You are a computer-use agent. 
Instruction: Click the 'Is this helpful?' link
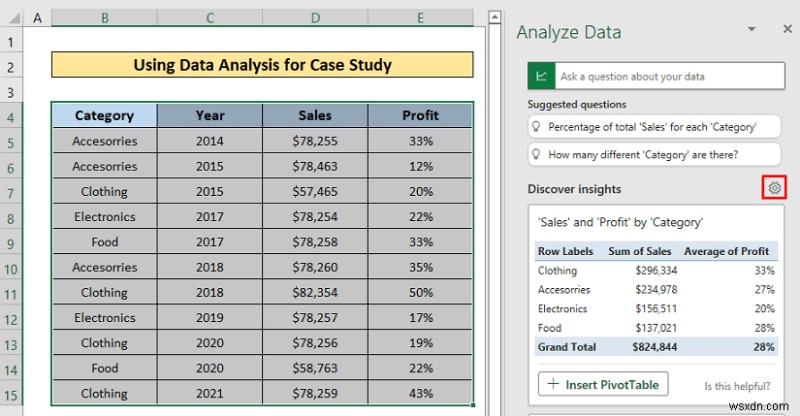point(737,386)
